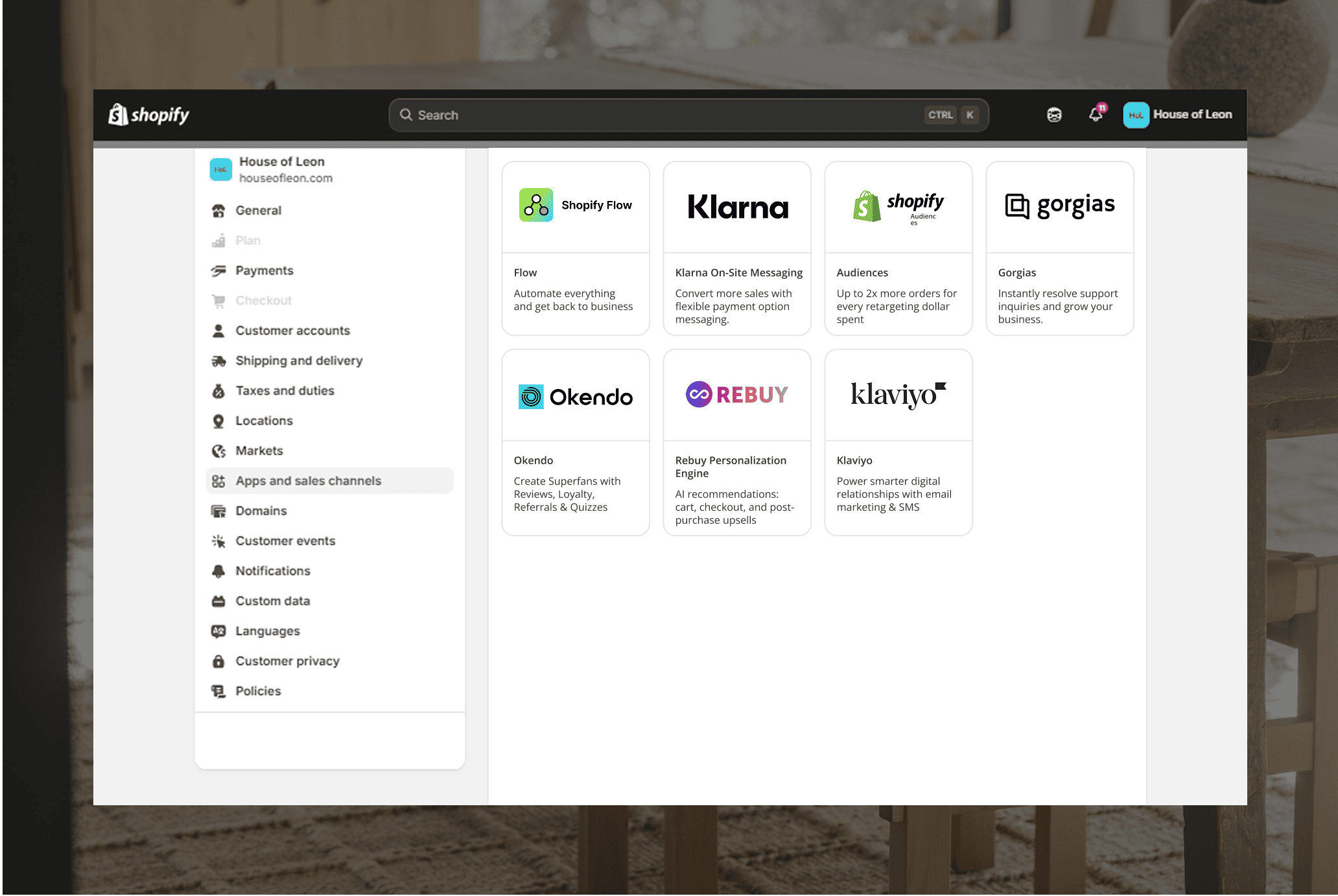Focus the Search input field
1338x896 pixels.
(688, 115)
